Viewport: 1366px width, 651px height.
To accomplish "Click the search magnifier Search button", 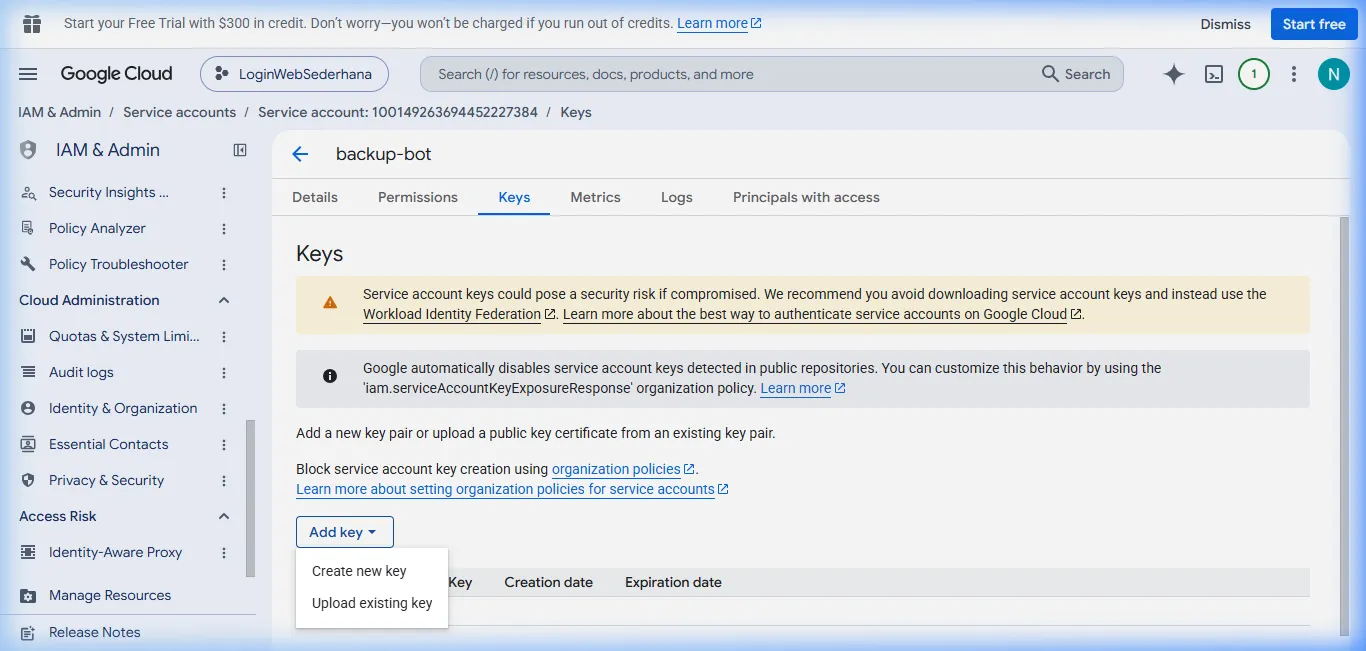I will pos(1076,74).
